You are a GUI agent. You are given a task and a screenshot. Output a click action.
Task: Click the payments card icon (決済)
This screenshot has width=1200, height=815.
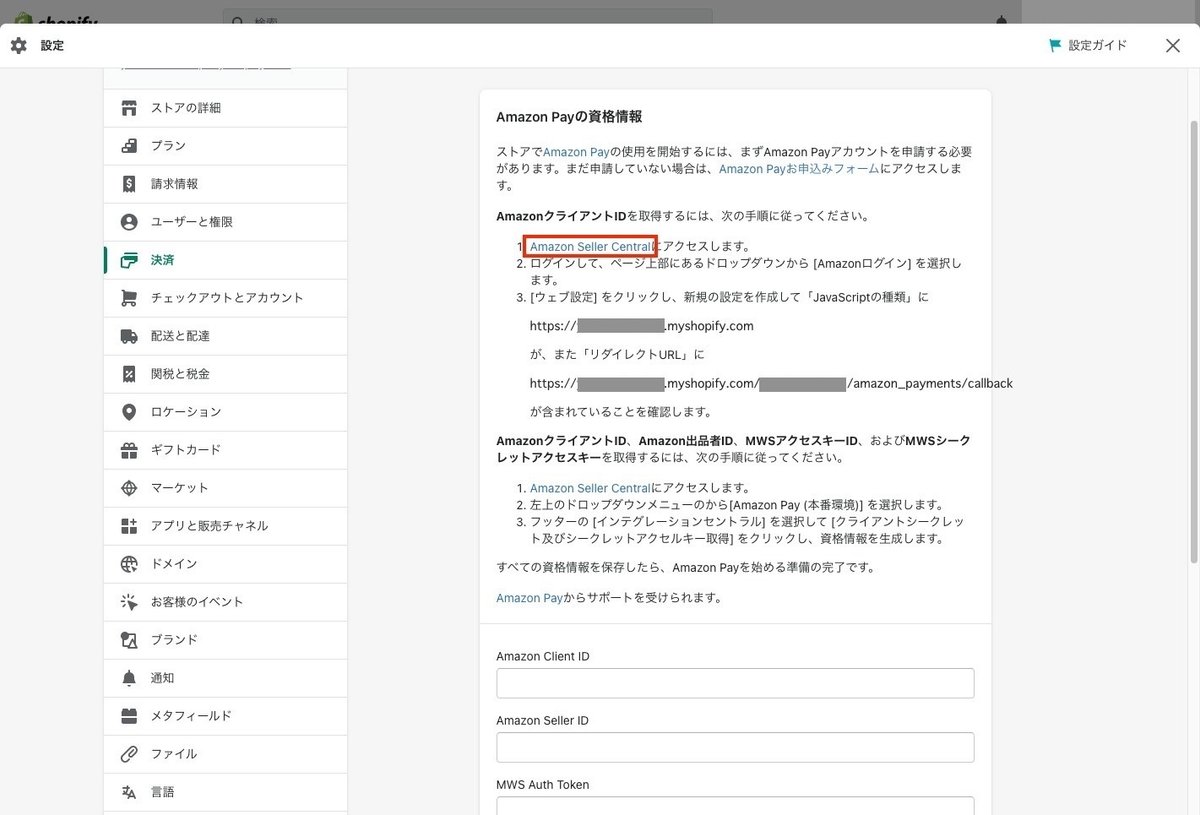tap(129, 260)
